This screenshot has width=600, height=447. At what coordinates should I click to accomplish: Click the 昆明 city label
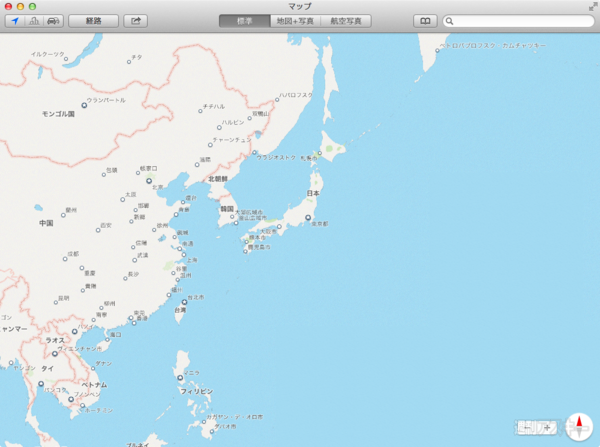pos(64,298)
